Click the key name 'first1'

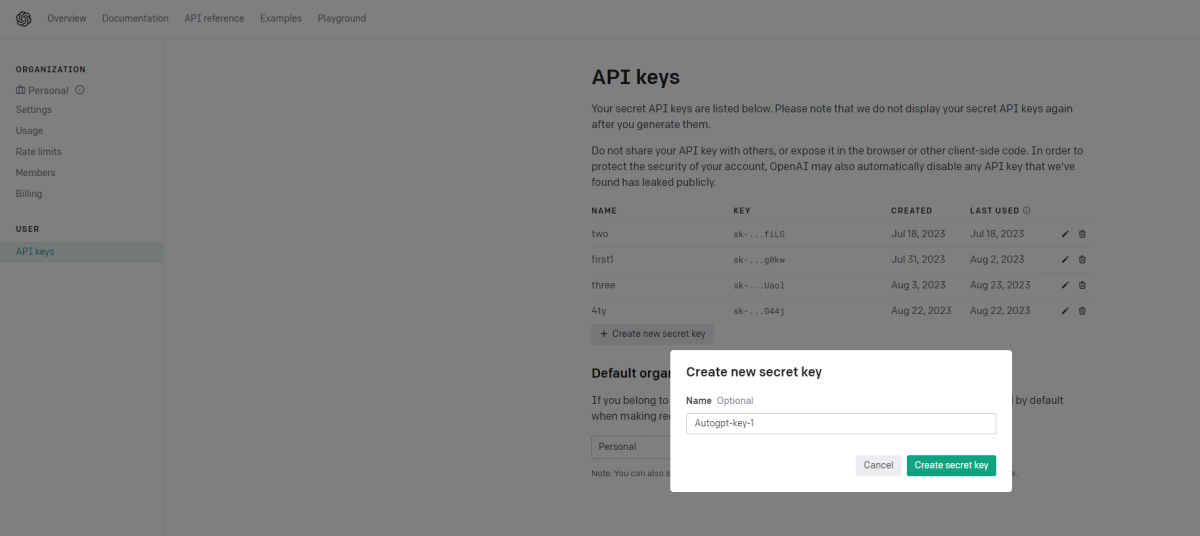click(x=603, y=260)
